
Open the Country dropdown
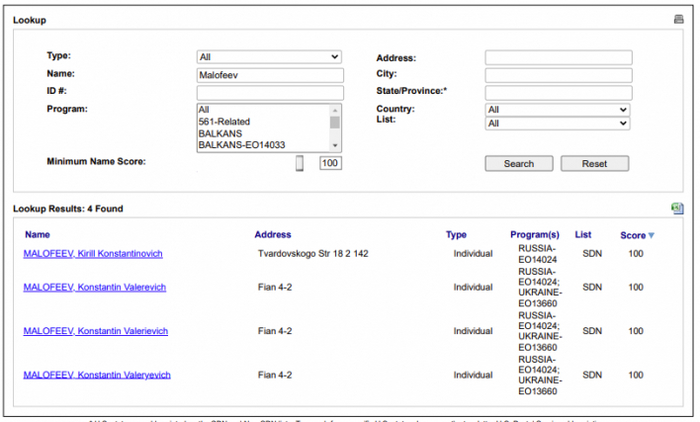click(558, 109)
